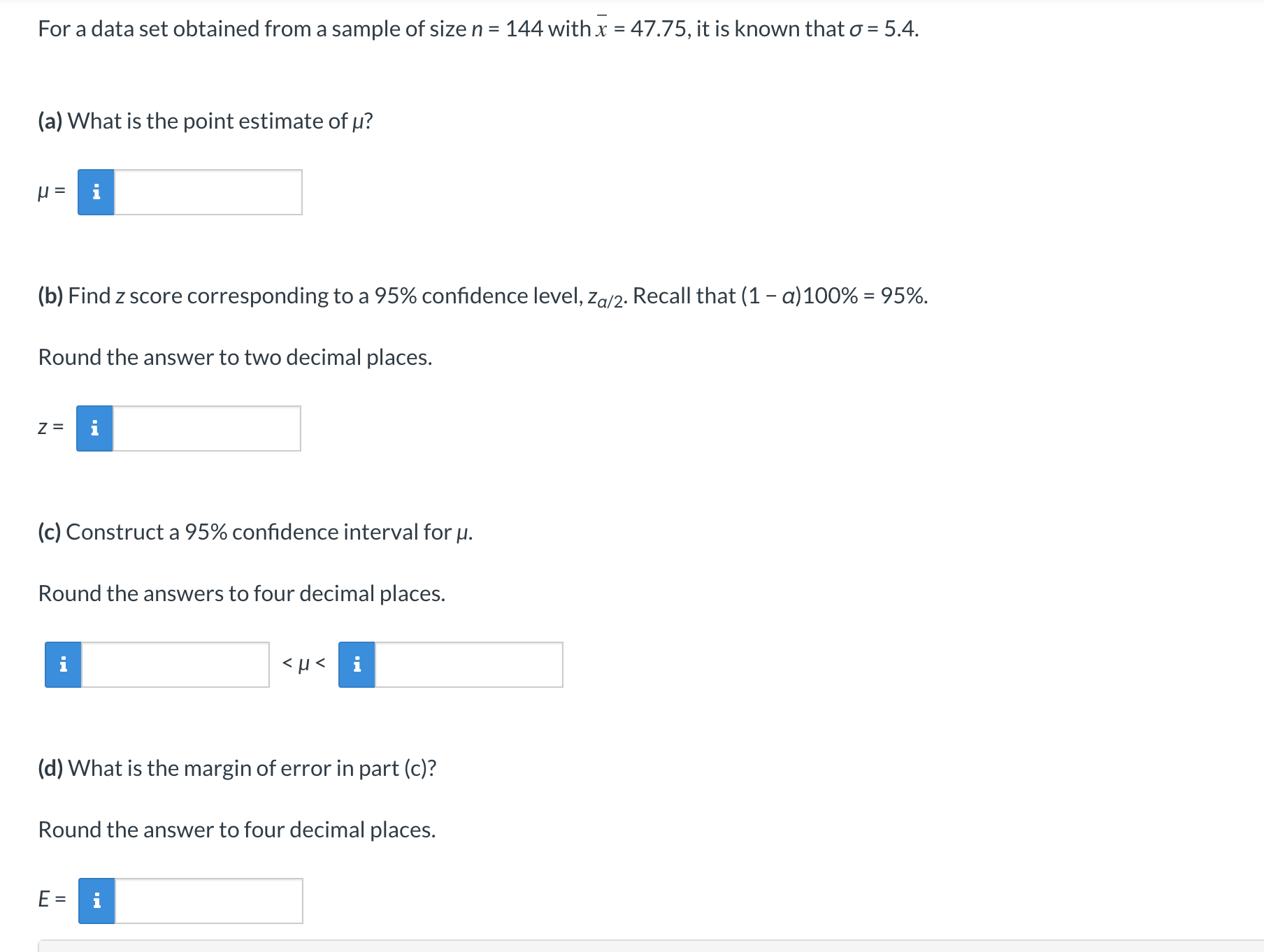Select the blue i button in part (a)
1264x952 pixels.
(x=96, y=192)
